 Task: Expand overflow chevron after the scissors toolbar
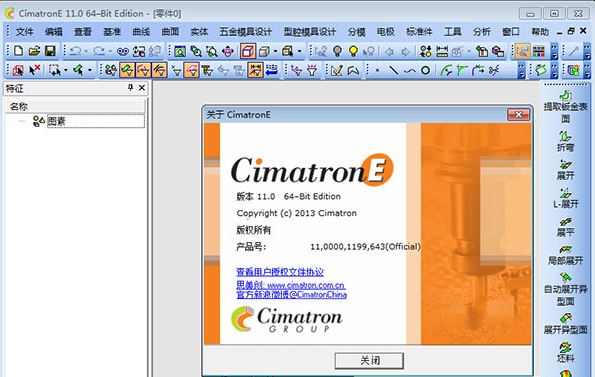[522, 71]
